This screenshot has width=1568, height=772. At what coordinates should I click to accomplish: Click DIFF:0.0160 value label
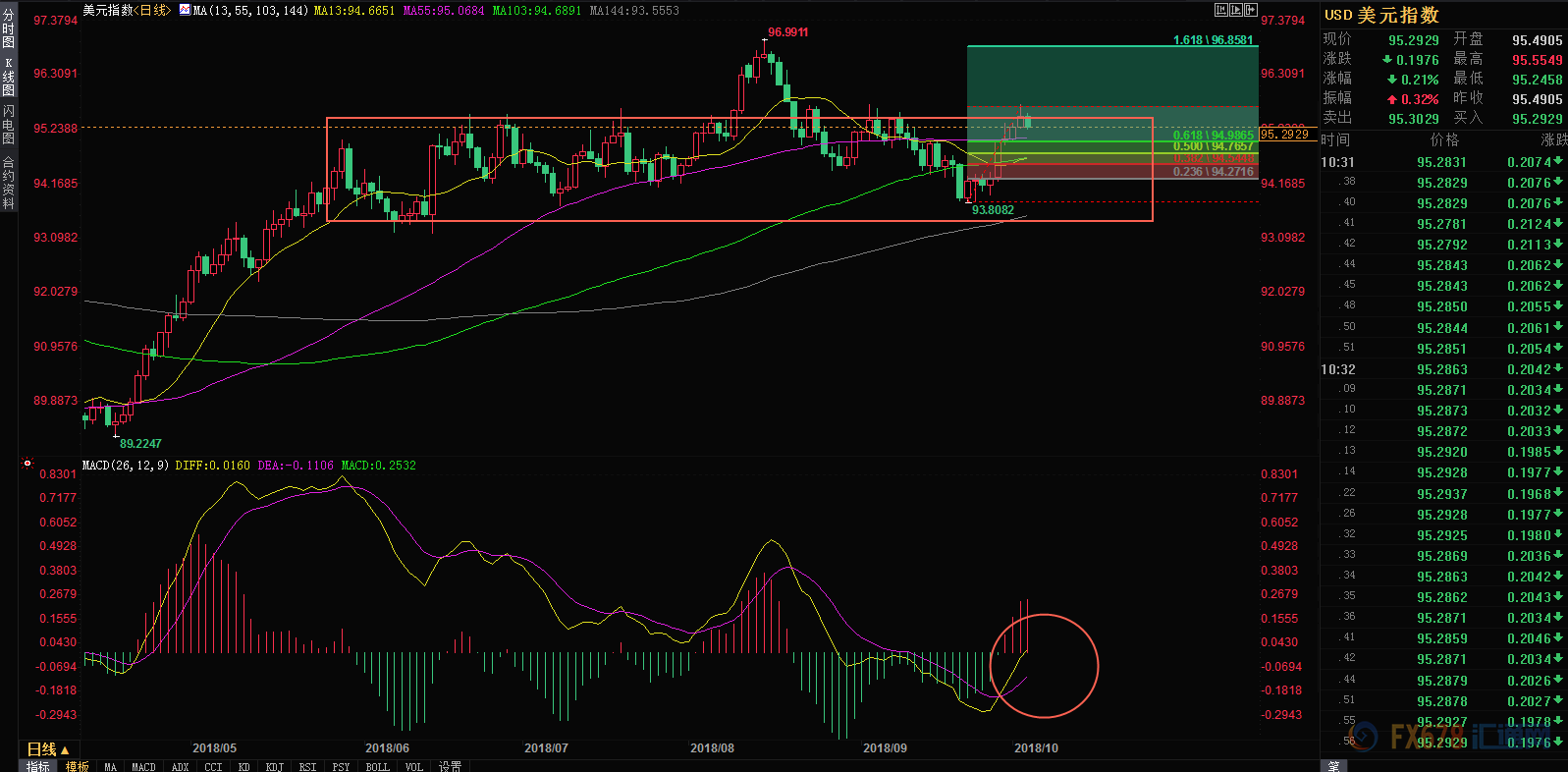(x=212, y=466)
